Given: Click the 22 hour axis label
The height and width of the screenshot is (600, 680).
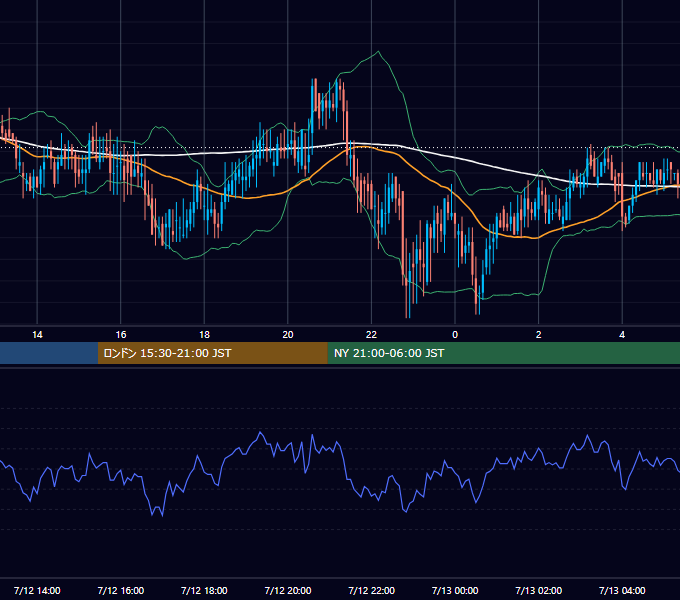Looking at the screenshot, I should [371, 335].
